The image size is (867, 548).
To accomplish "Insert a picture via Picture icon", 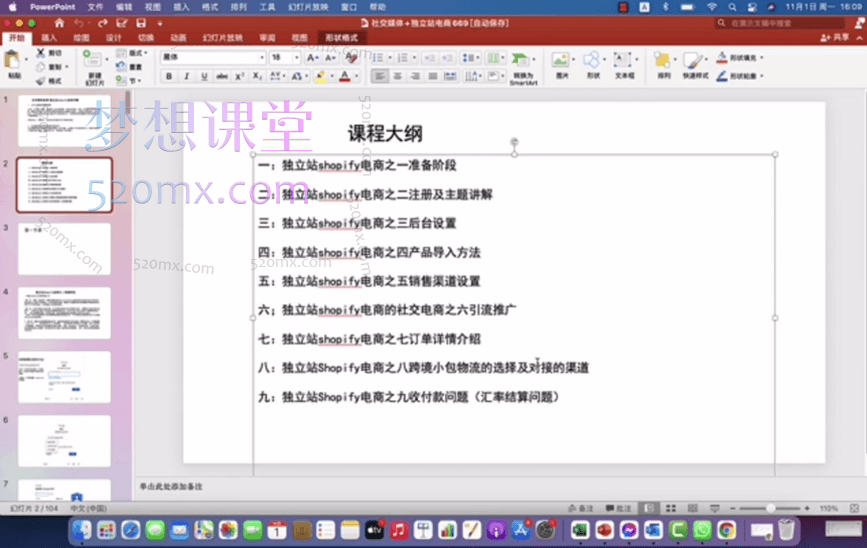I will tap(560, 60).
